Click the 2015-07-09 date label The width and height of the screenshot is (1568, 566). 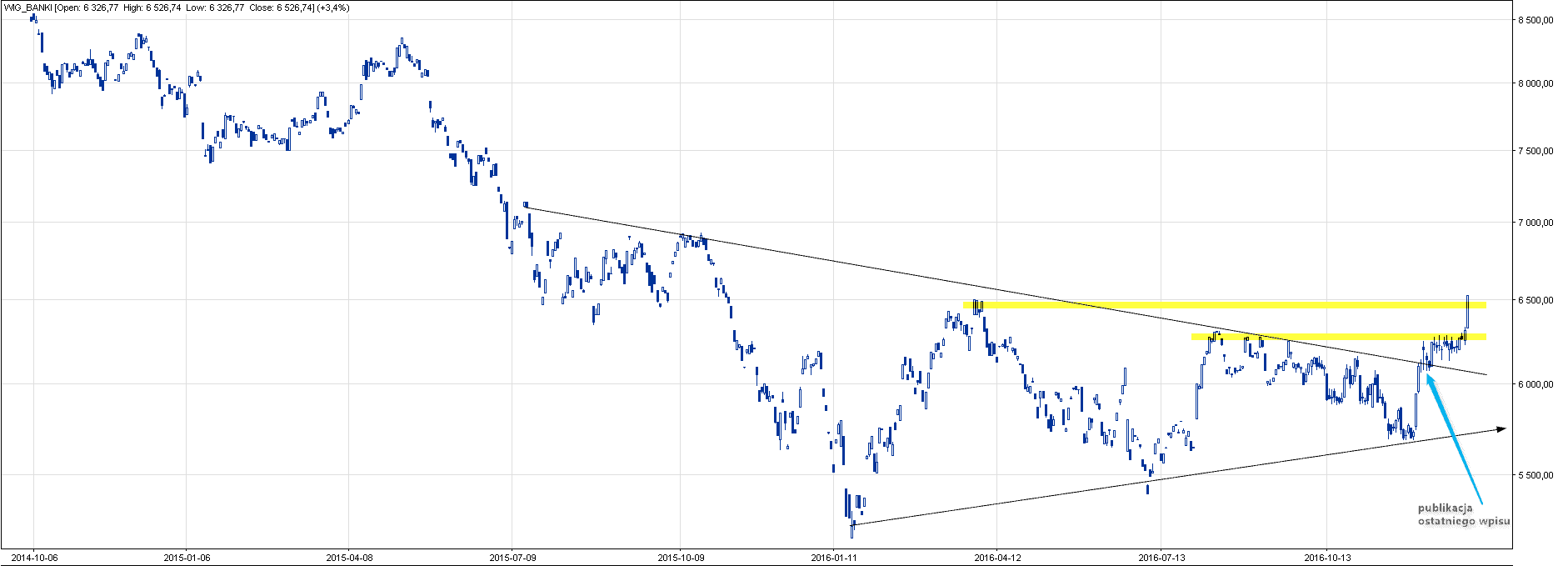pos(512,558)
